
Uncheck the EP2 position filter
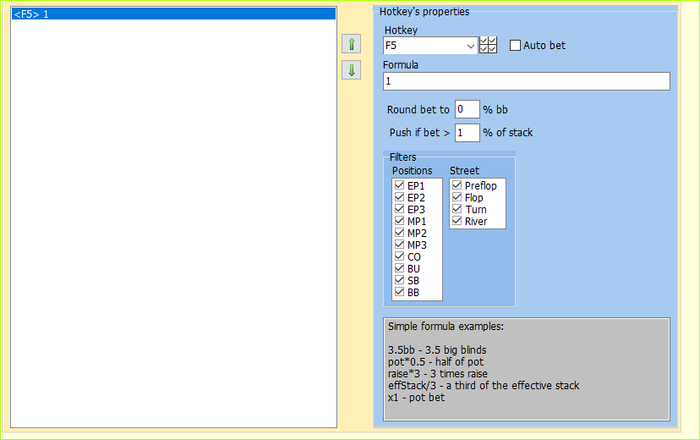tap(400, 197)
